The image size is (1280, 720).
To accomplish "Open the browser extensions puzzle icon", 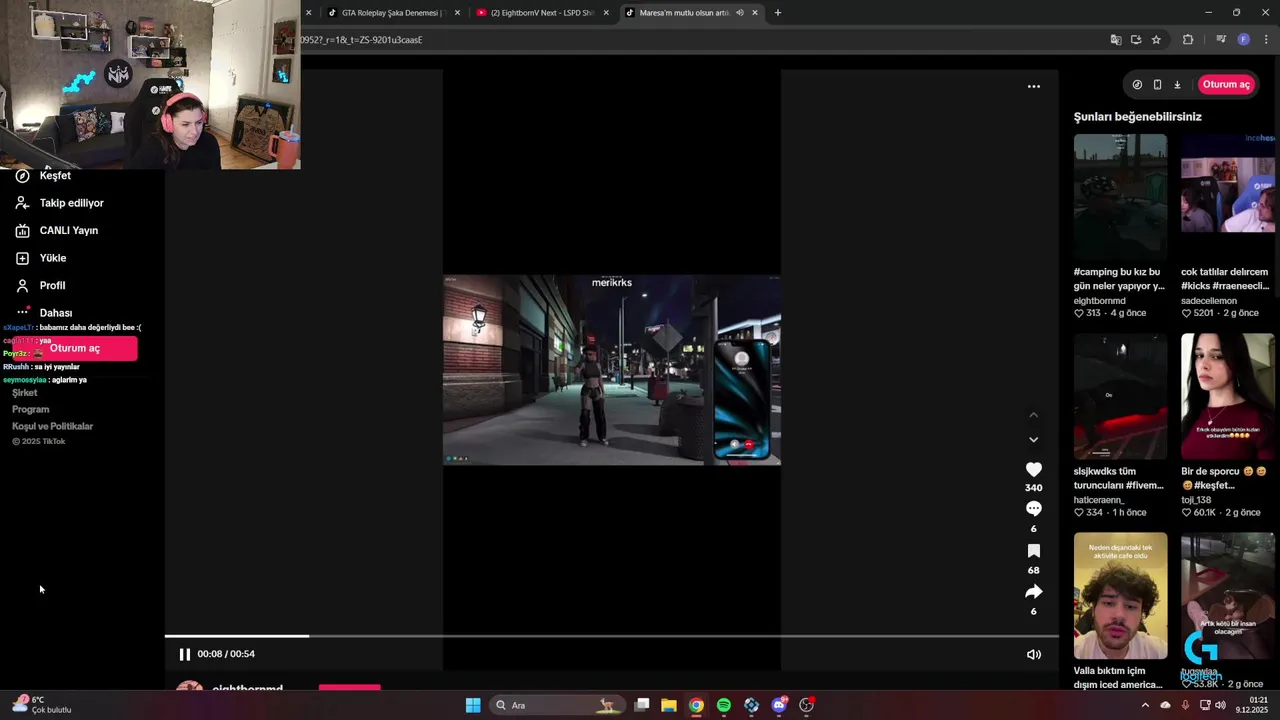I will point(1188,40).
